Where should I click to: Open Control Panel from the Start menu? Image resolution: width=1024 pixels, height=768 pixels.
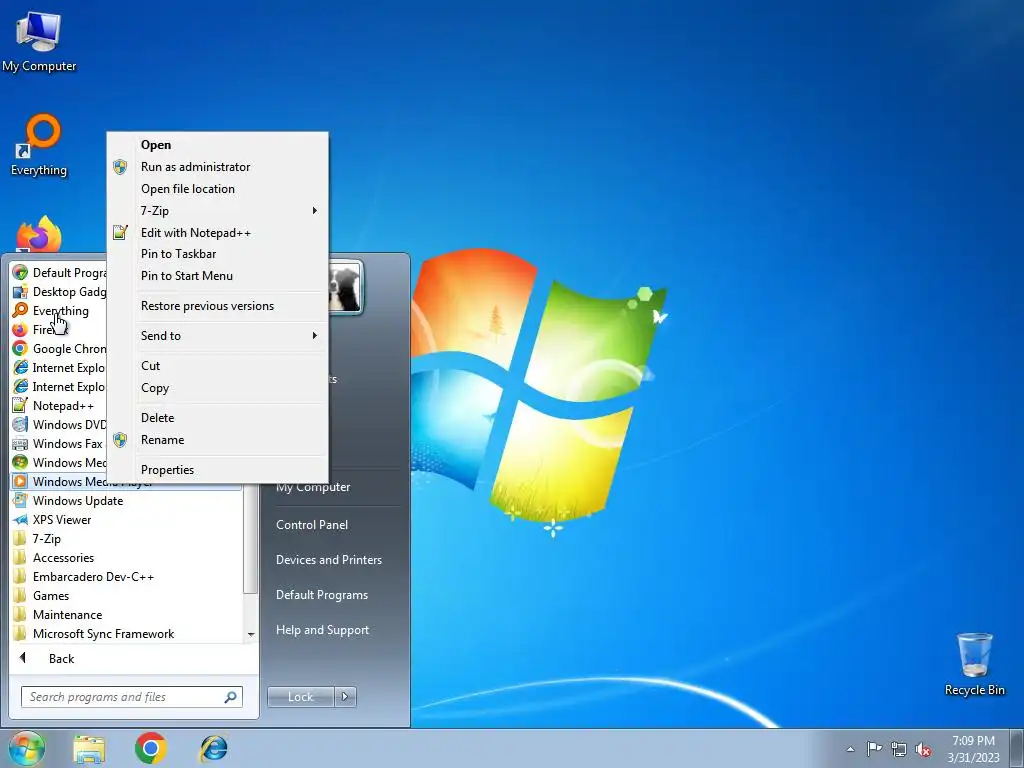312,524
